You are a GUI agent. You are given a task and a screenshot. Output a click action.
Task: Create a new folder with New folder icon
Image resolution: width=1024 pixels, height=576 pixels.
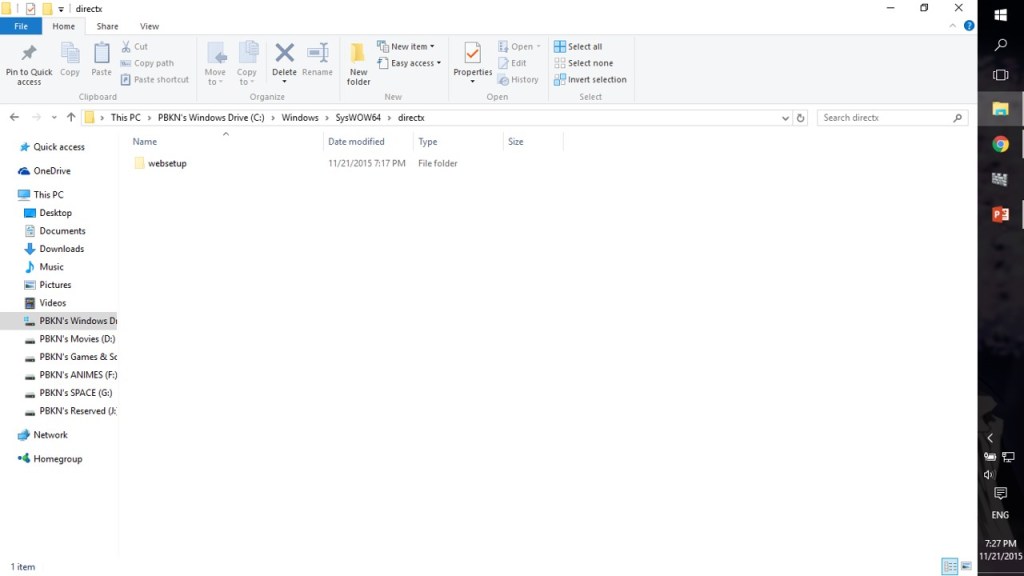pyautogui.click(x=358, y=55)
